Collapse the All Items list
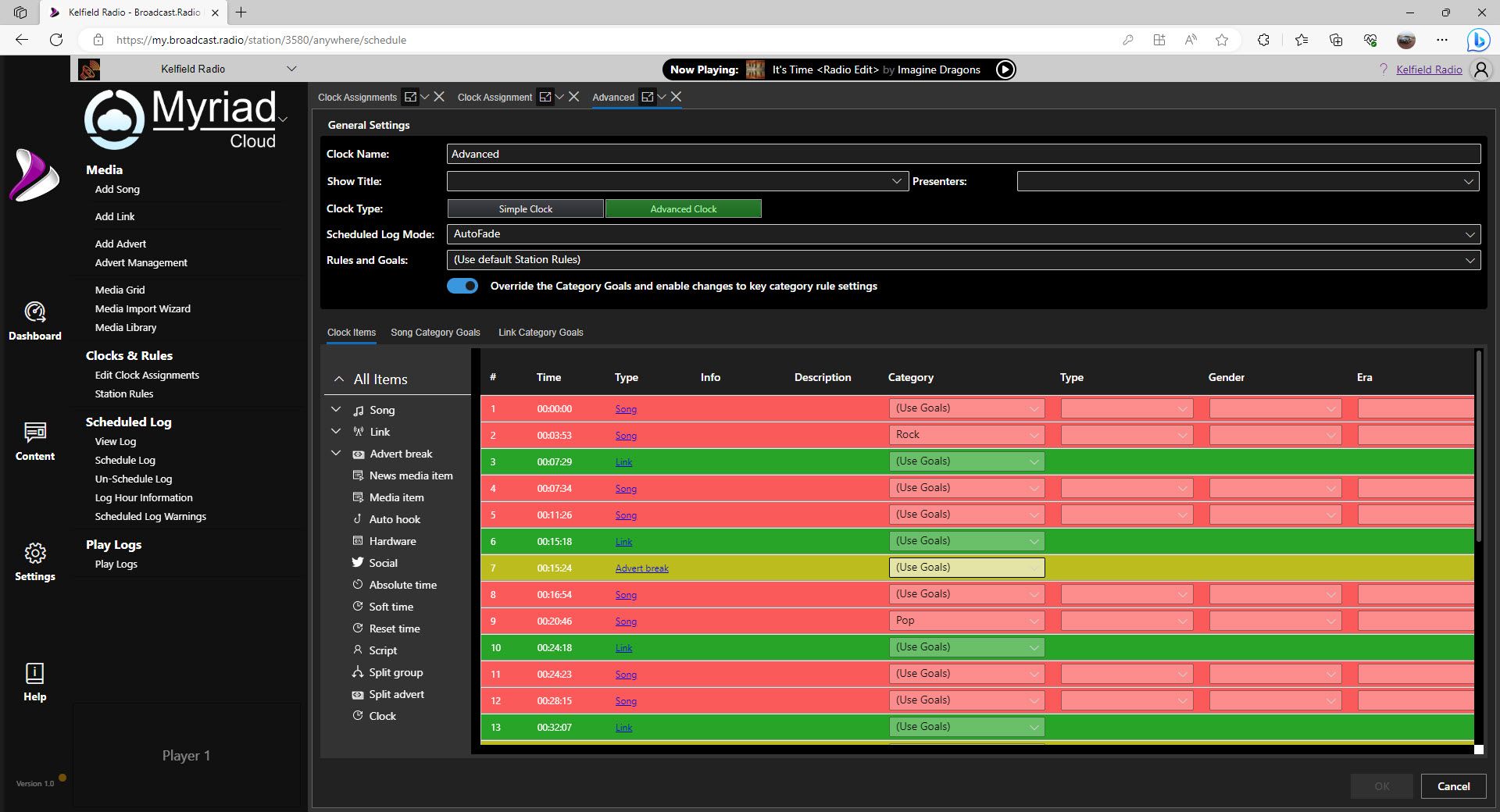Screen dimensions: 1500x812 pos(339,379)
